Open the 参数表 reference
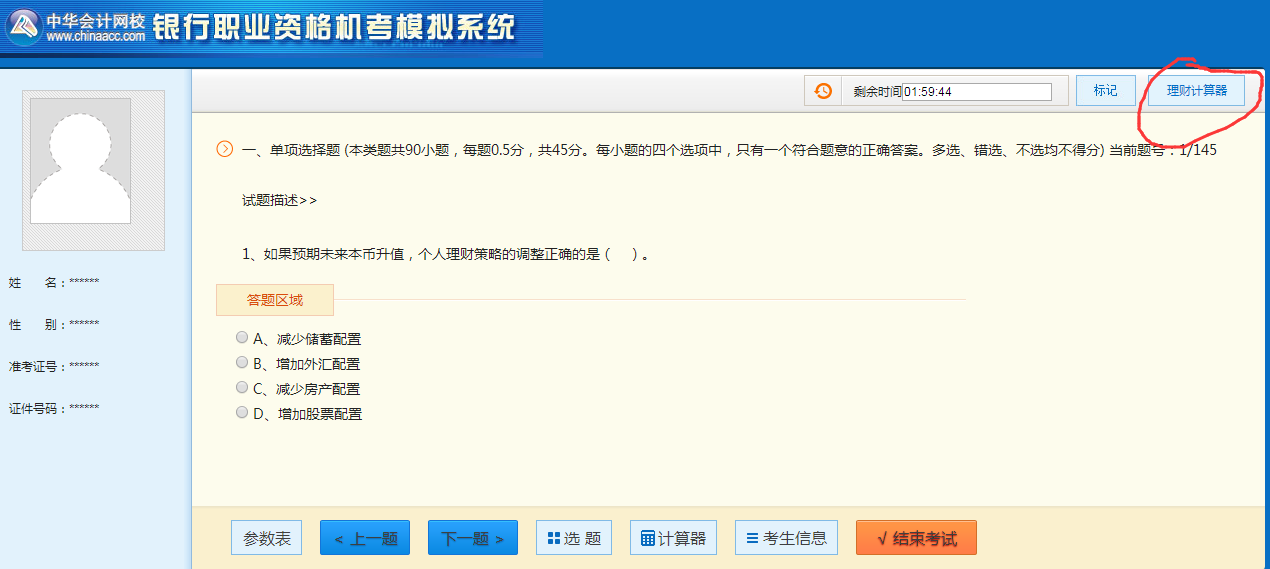 click(267, 538)
